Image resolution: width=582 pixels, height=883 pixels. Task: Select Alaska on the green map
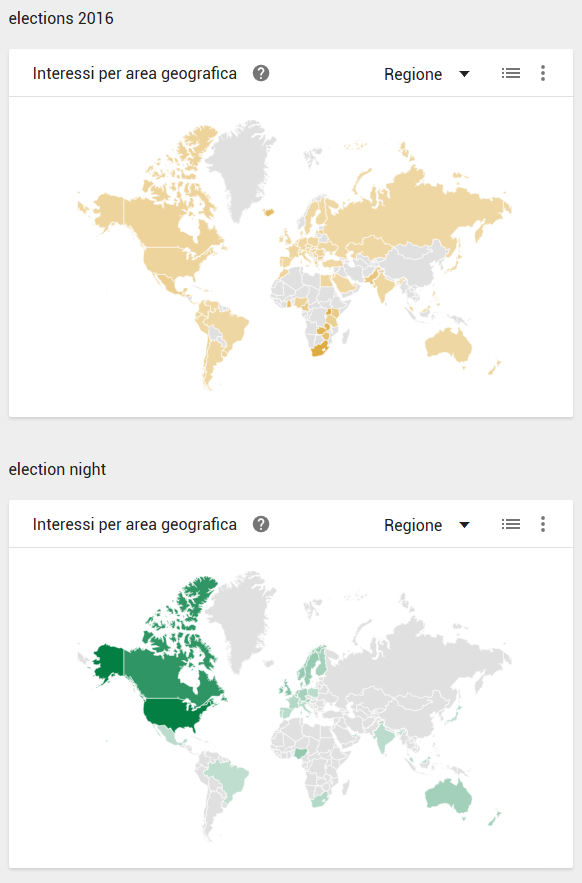tap(109, 665)
